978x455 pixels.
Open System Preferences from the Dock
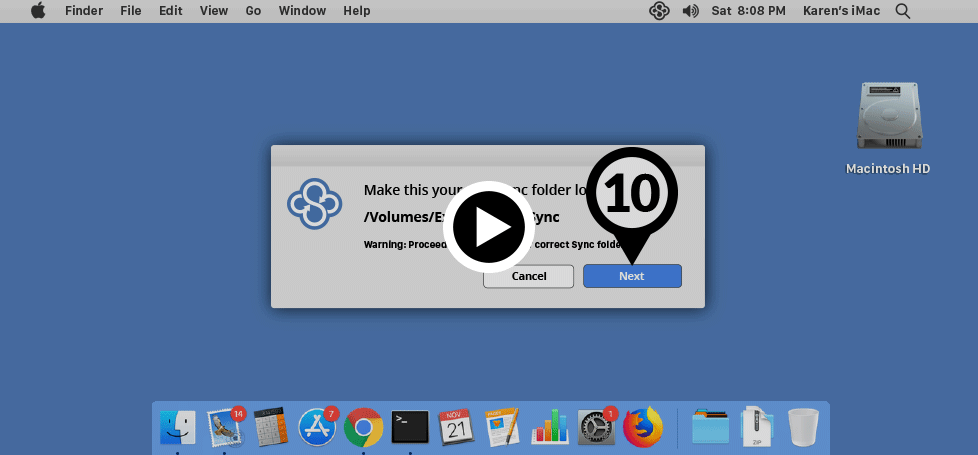596,427
